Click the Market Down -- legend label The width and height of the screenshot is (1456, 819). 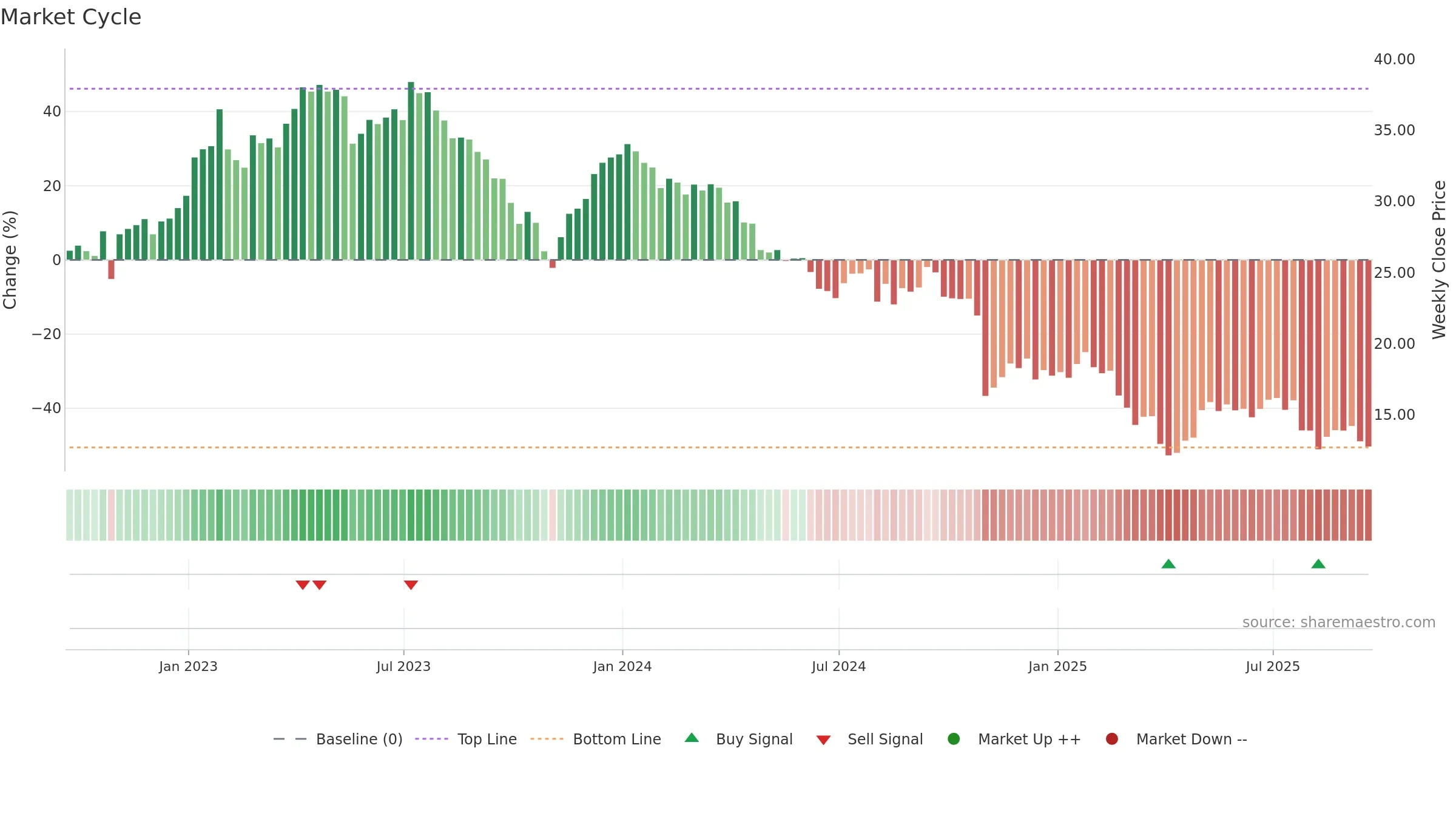coord(1191,739)
